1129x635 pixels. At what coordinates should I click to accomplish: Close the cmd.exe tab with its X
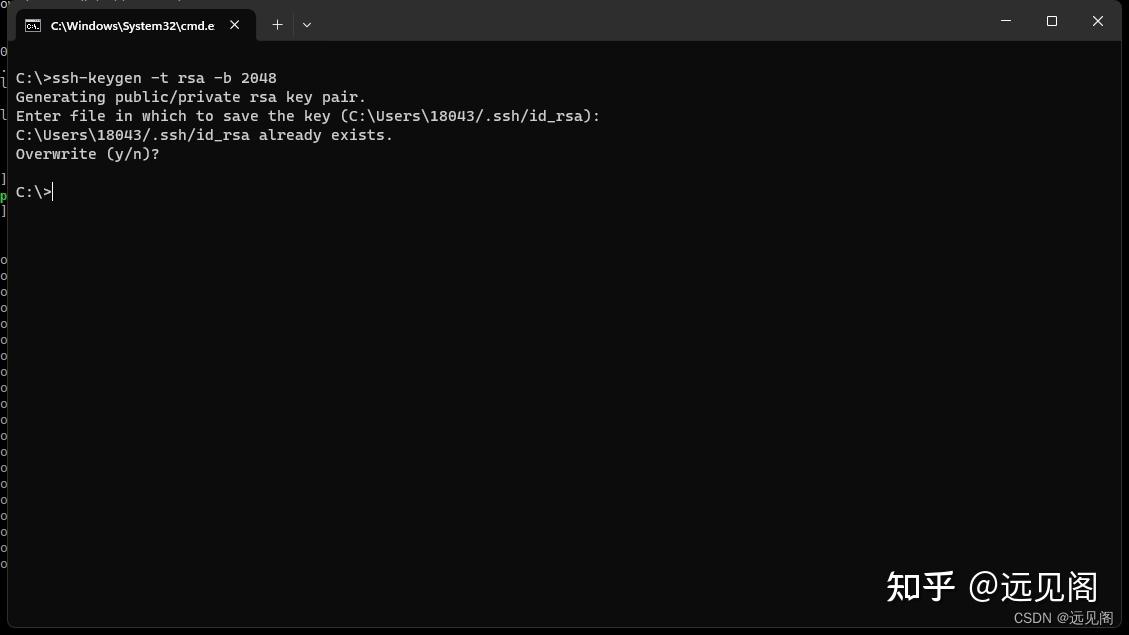(234, 25)
